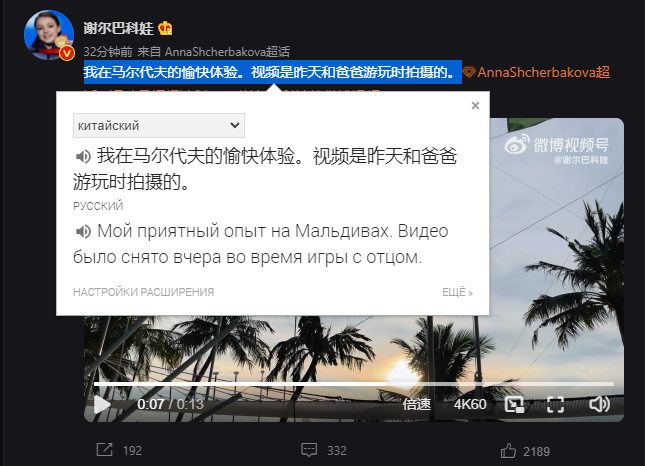This screenshot has height=466, width=645.
Task: Open НАСТРОЙКИ РАСШИРЕНИЯ extension settings
Action: (144, 292)
